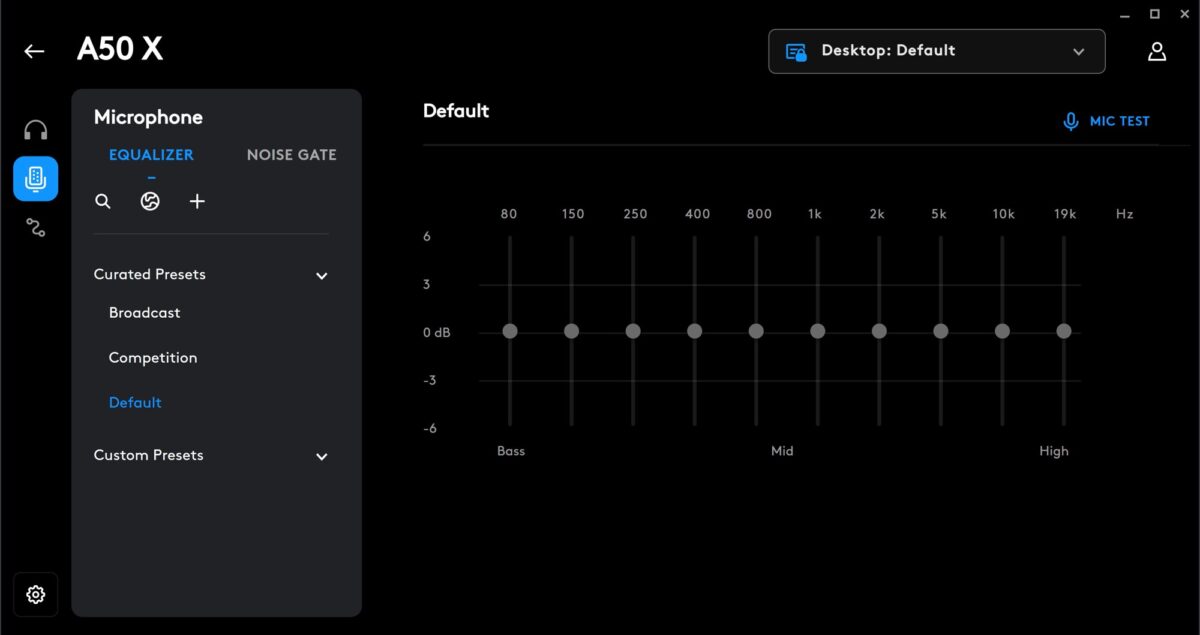The width and height of the screenshot is (1200, 635).
Task: Click the 1k band slider handle
Action: point(817,331)
